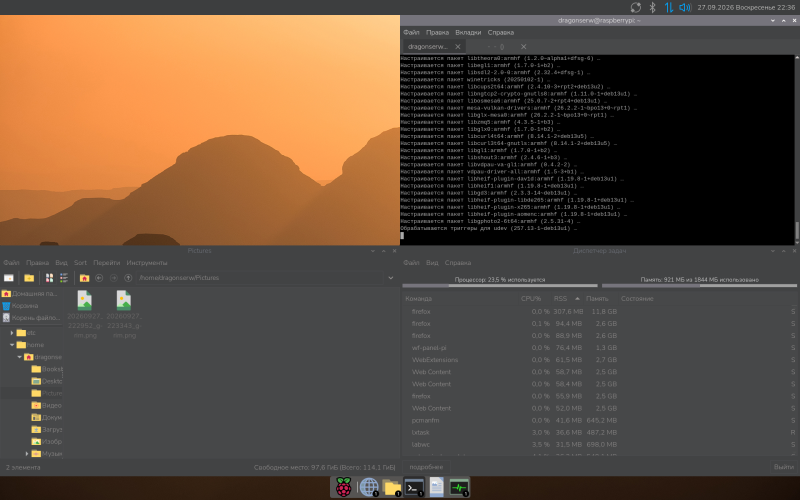Screen dimensions: 800x500
Task: Toggle RSS column sort arrow in task manager
Action: pyautogui.click(x=577, y=298)
